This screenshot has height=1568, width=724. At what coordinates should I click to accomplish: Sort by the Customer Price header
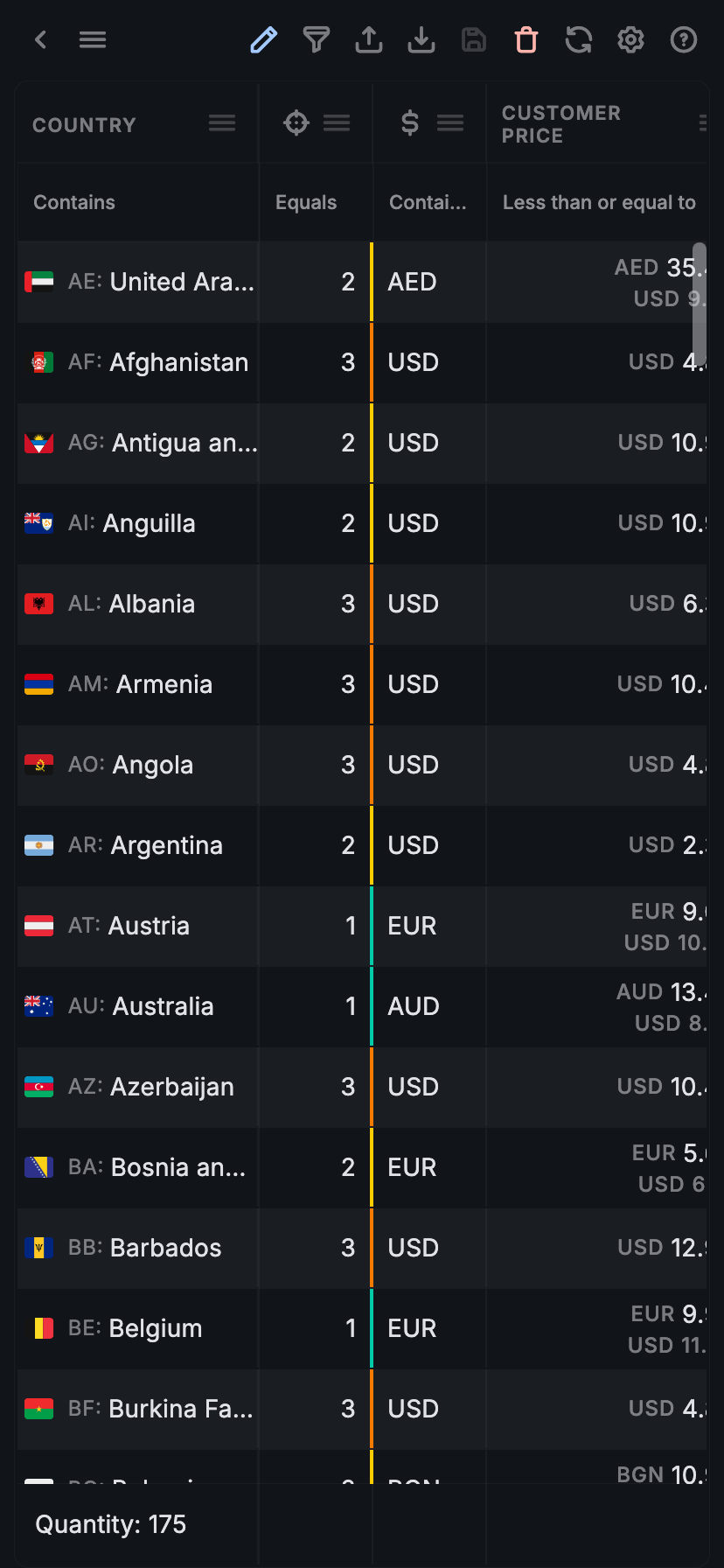561,124
